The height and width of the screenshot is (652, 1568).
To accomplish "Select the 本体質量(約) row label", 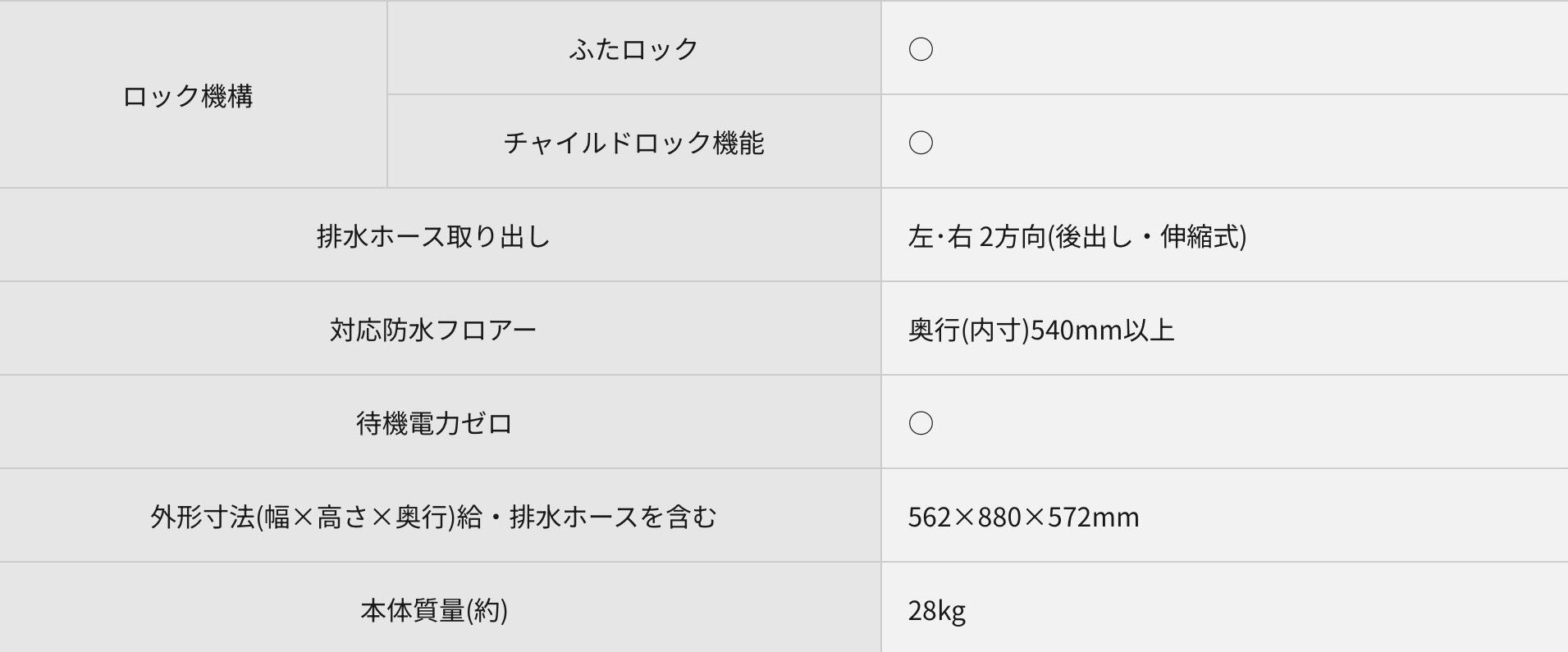I will point(434,611).
